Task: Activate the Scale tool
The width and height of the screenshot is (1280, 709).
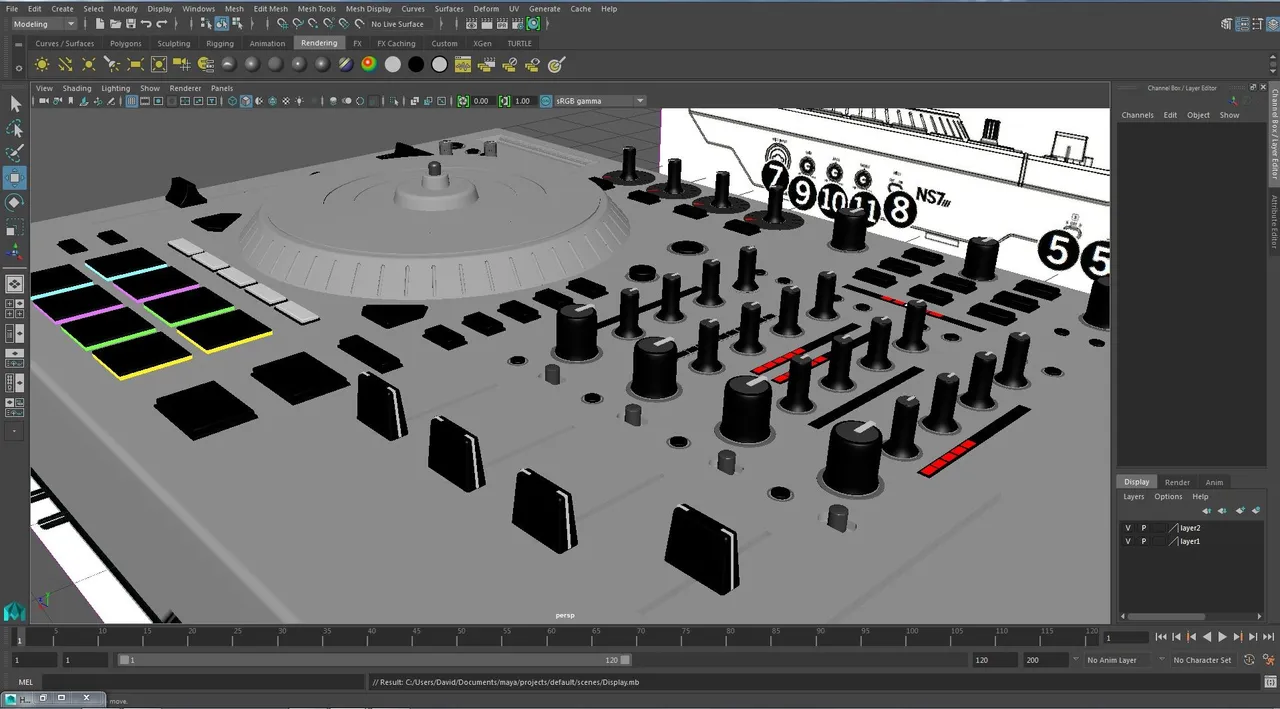Action: [x=15, y=227]
